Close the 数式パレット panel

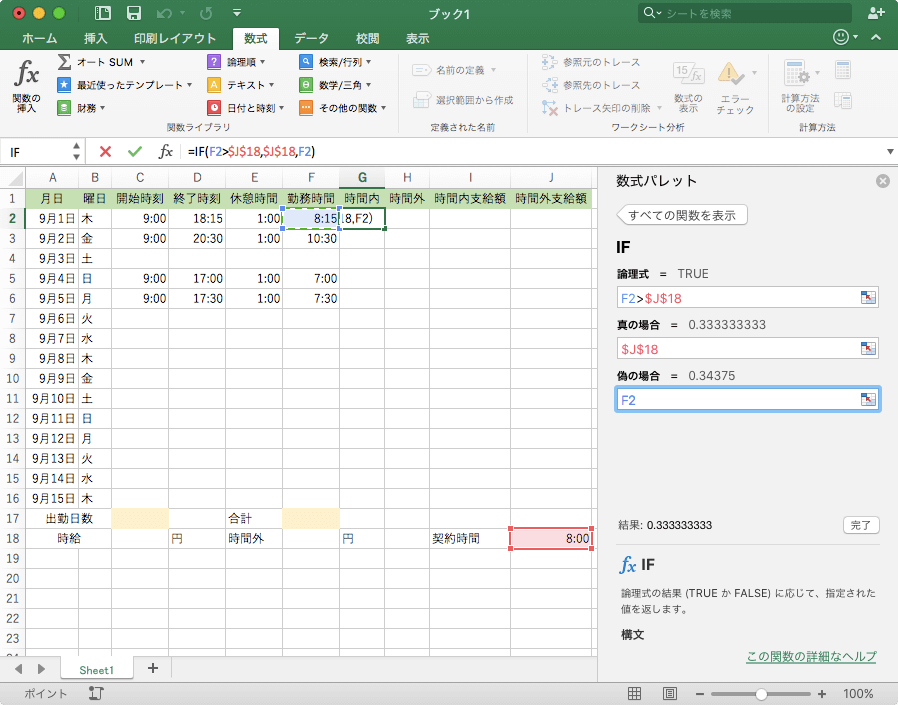(x=883, y=181)
